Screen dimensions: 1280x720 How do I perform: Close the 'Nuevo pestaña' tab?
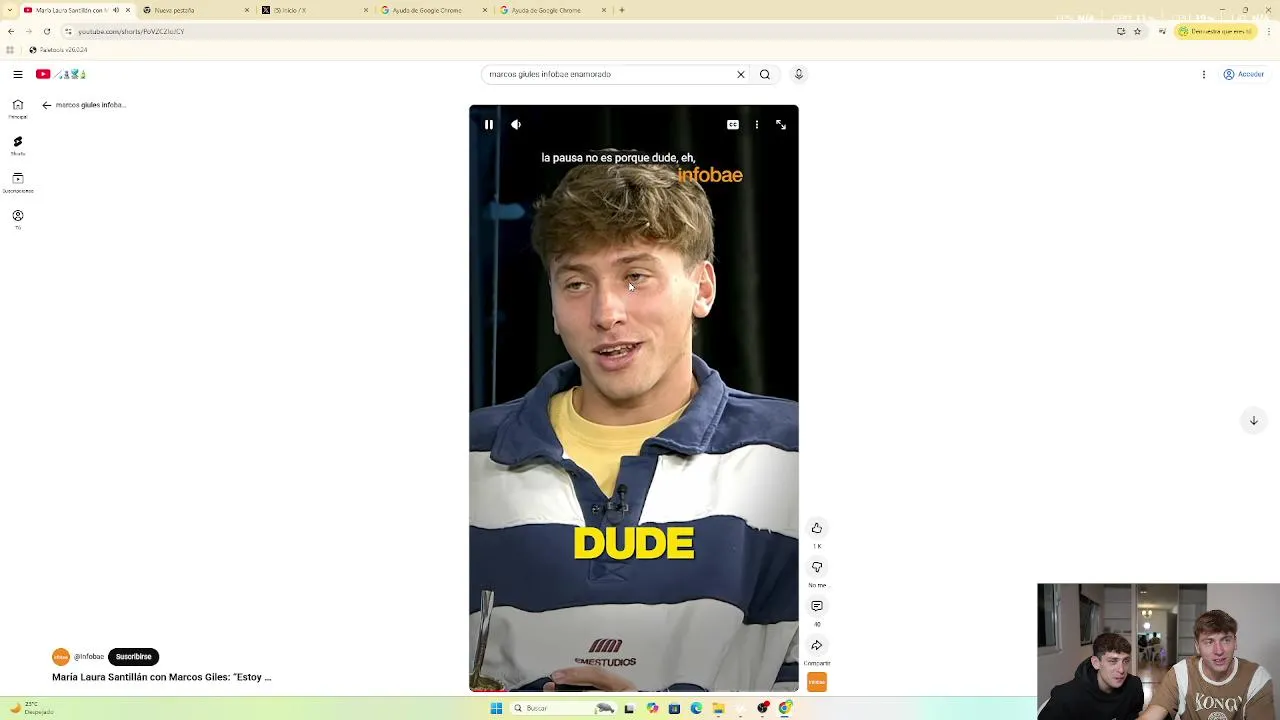pos(247,10)
